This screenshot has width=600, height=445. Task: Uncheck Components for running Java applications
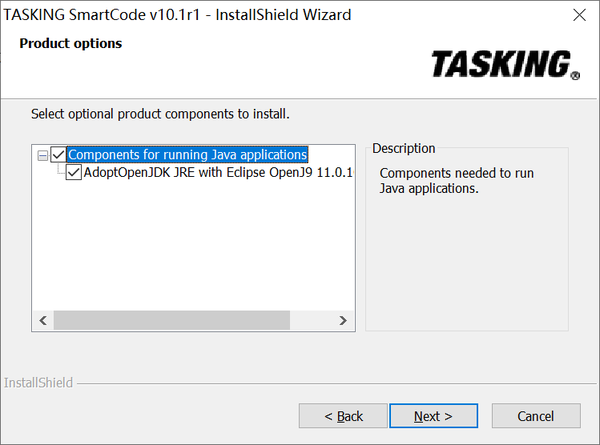click(58, 155)
